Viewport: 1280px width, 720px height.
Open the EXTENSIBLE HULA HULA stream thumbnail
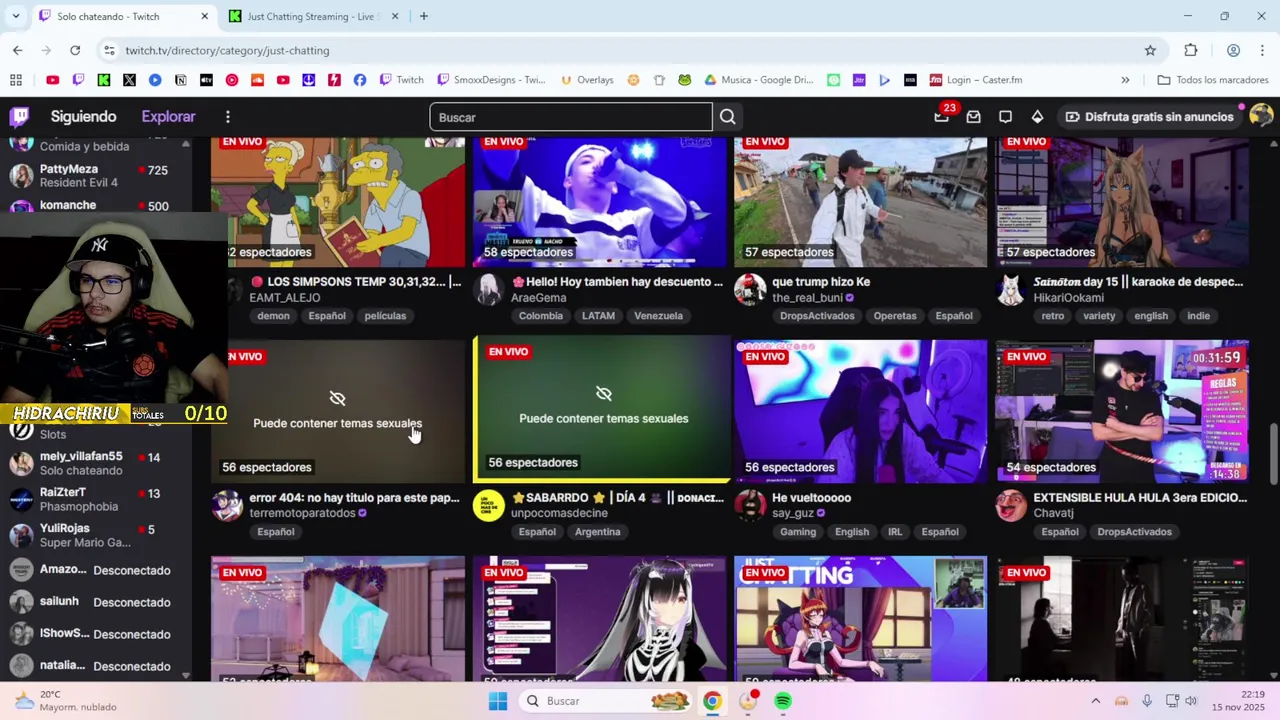point(1122,411)
